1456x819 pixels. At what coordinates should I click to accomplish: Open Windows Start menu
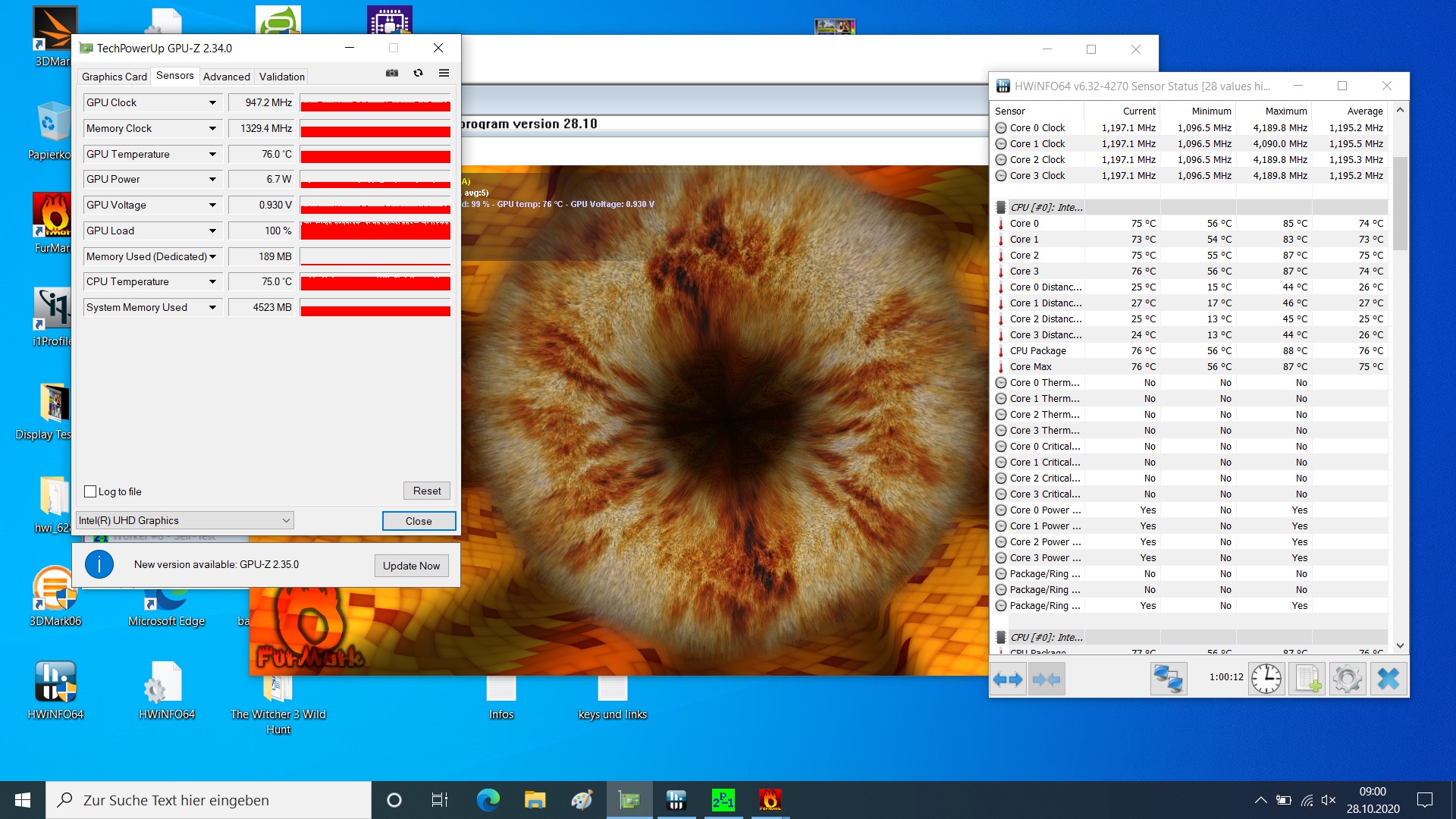[x=23, y=800]
